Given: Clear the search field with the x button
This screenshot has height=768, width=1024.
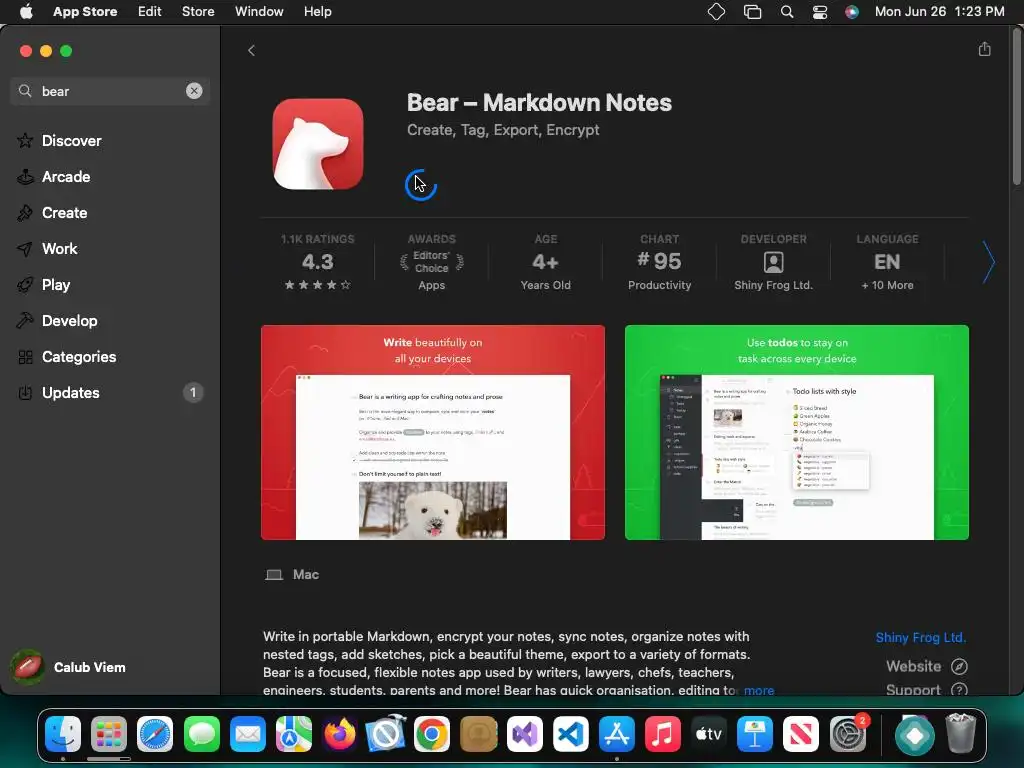Looking at the screenshot, I should click(194, 91).
